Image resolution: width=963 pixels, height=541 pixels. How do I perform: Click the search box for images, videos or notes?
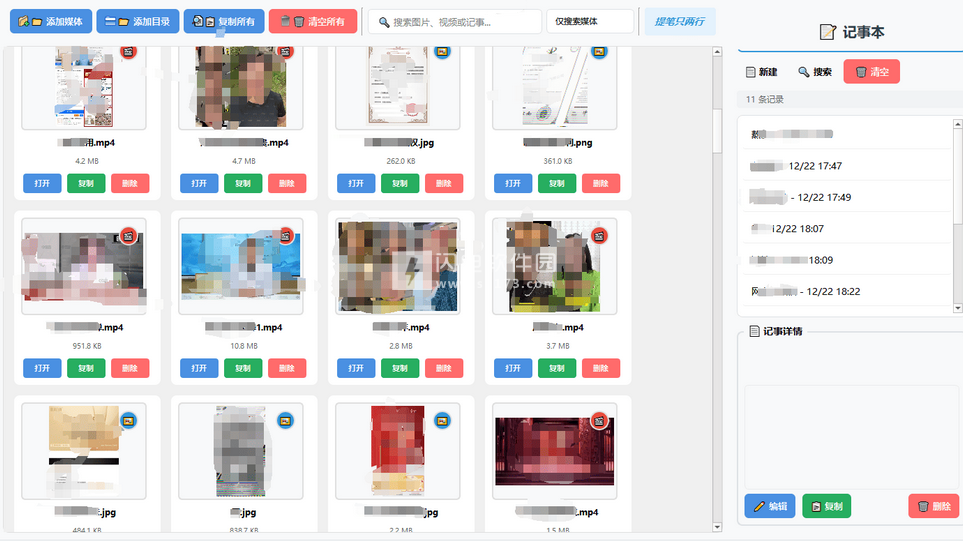click(455, 21)
